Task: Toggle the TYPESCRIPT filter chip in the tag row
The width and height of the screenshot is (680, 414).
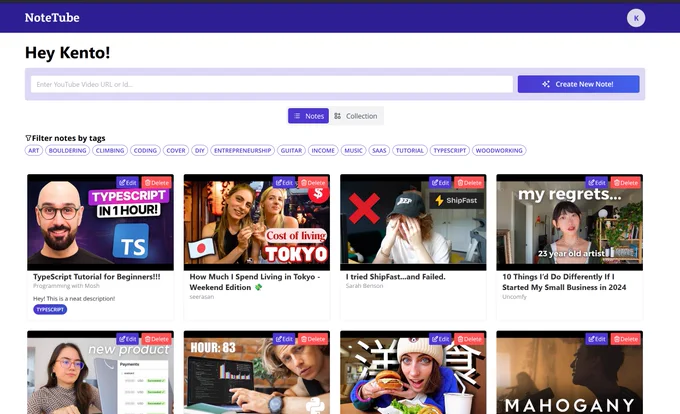Action: (x=450, y=150)
